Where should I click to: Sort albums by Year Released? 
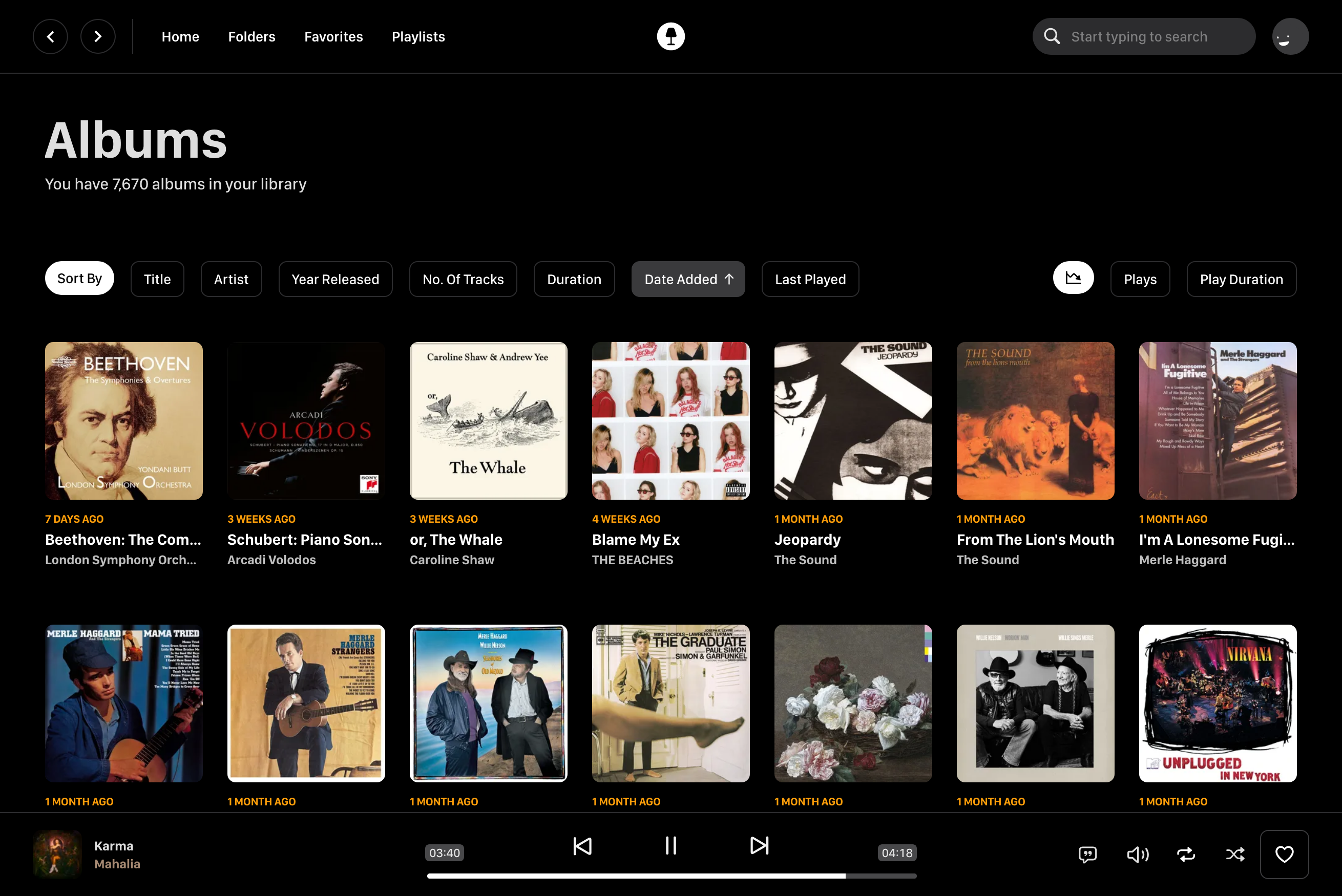coord(335,279)
